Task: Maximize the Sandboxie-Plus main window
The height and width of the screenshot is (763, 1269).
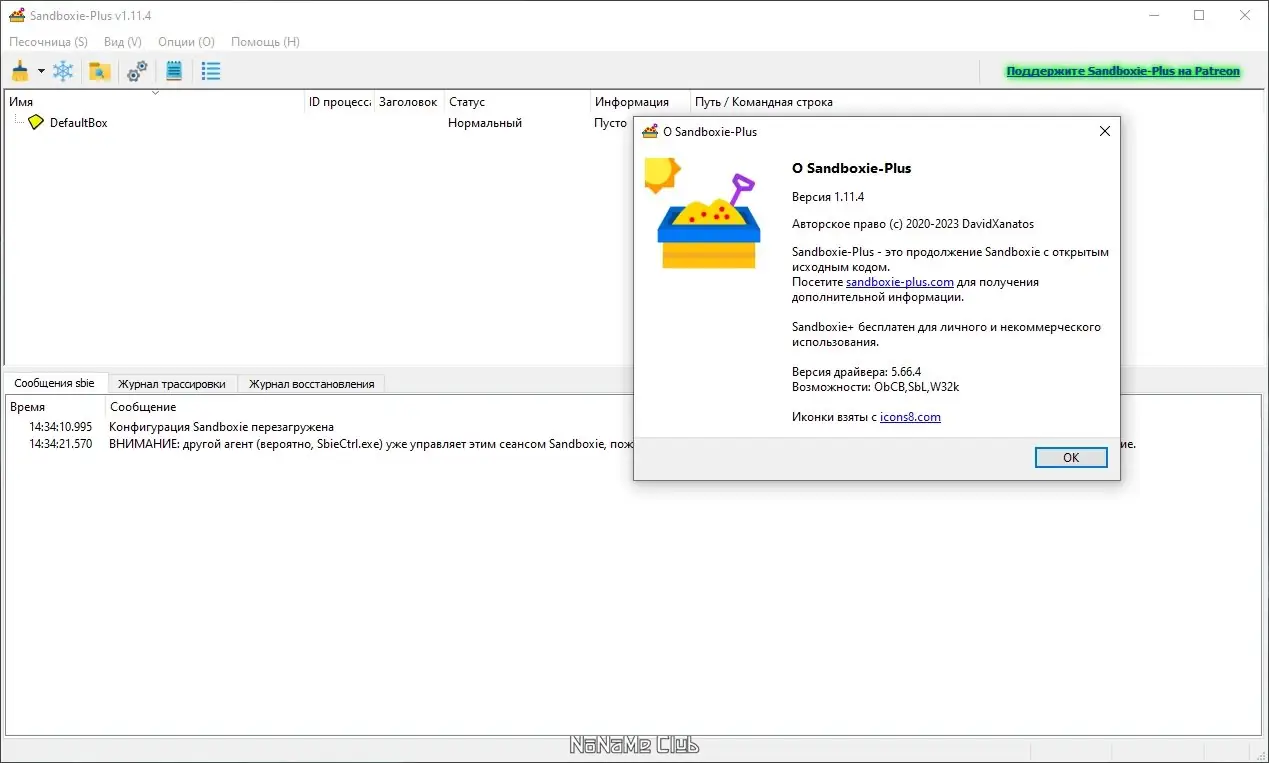Action: pos(1199,15)
